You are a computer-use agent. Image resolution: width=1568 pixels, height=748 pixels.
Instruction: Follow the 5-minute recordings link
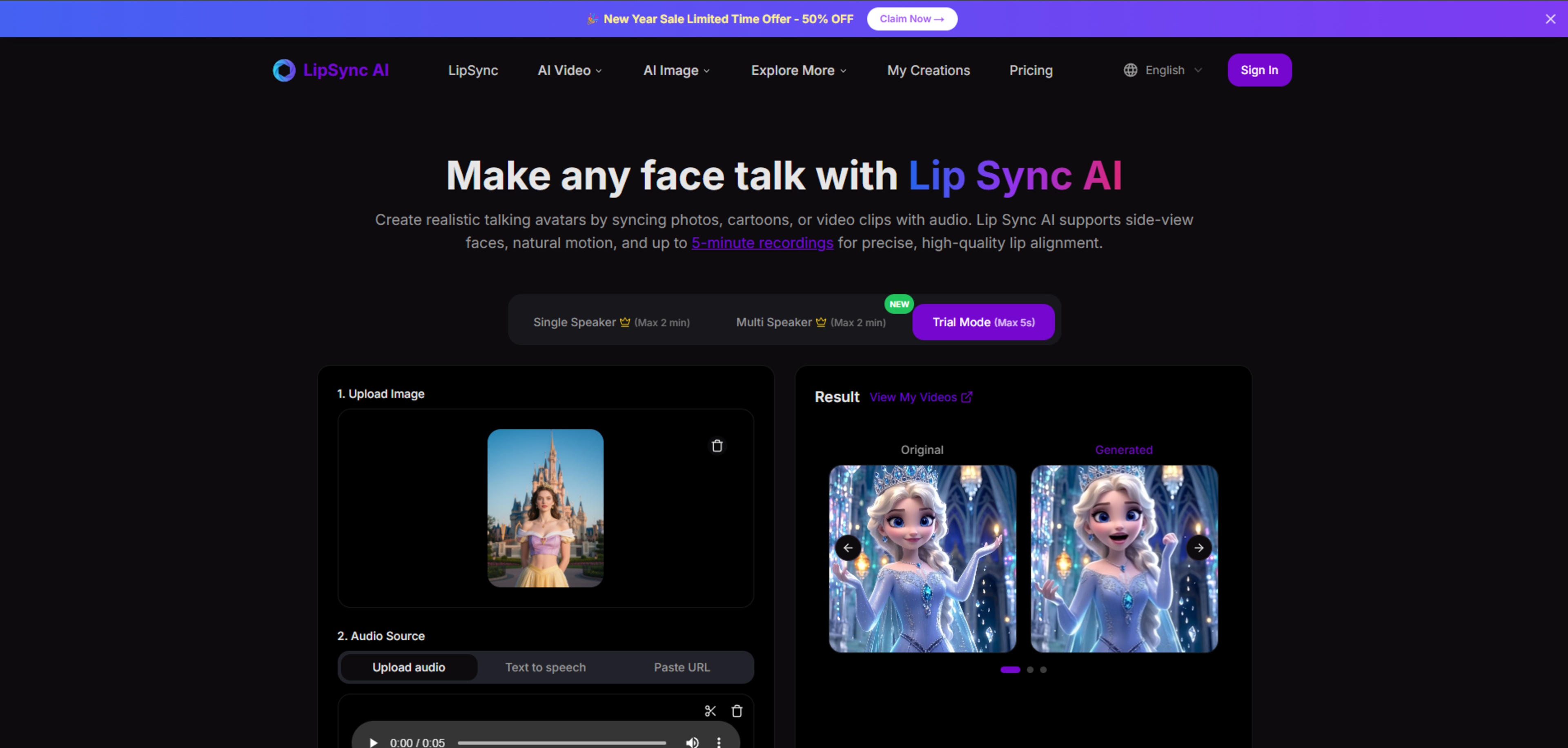(x=762, y=242)
